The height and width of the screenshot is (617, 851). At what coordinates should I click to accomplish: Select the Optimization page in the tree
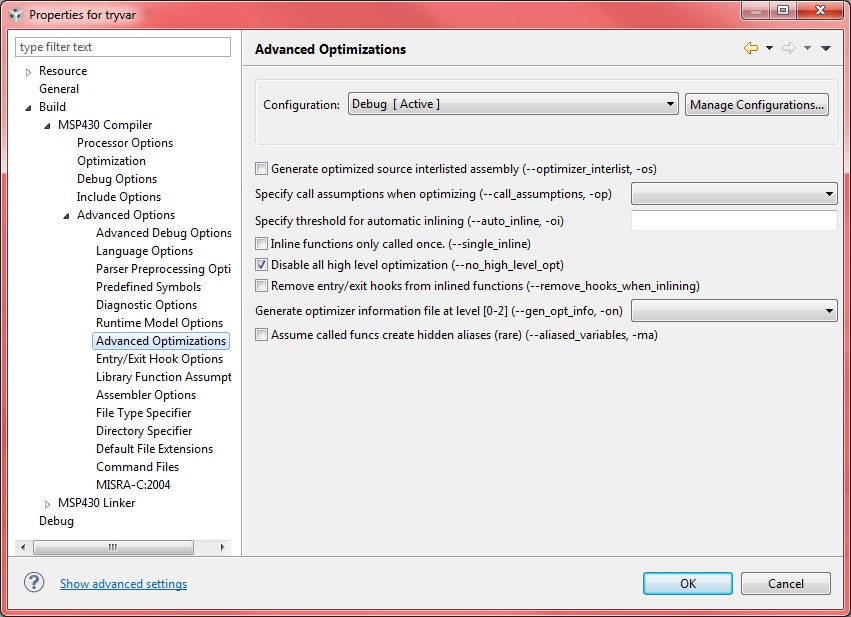coord(111,161)
